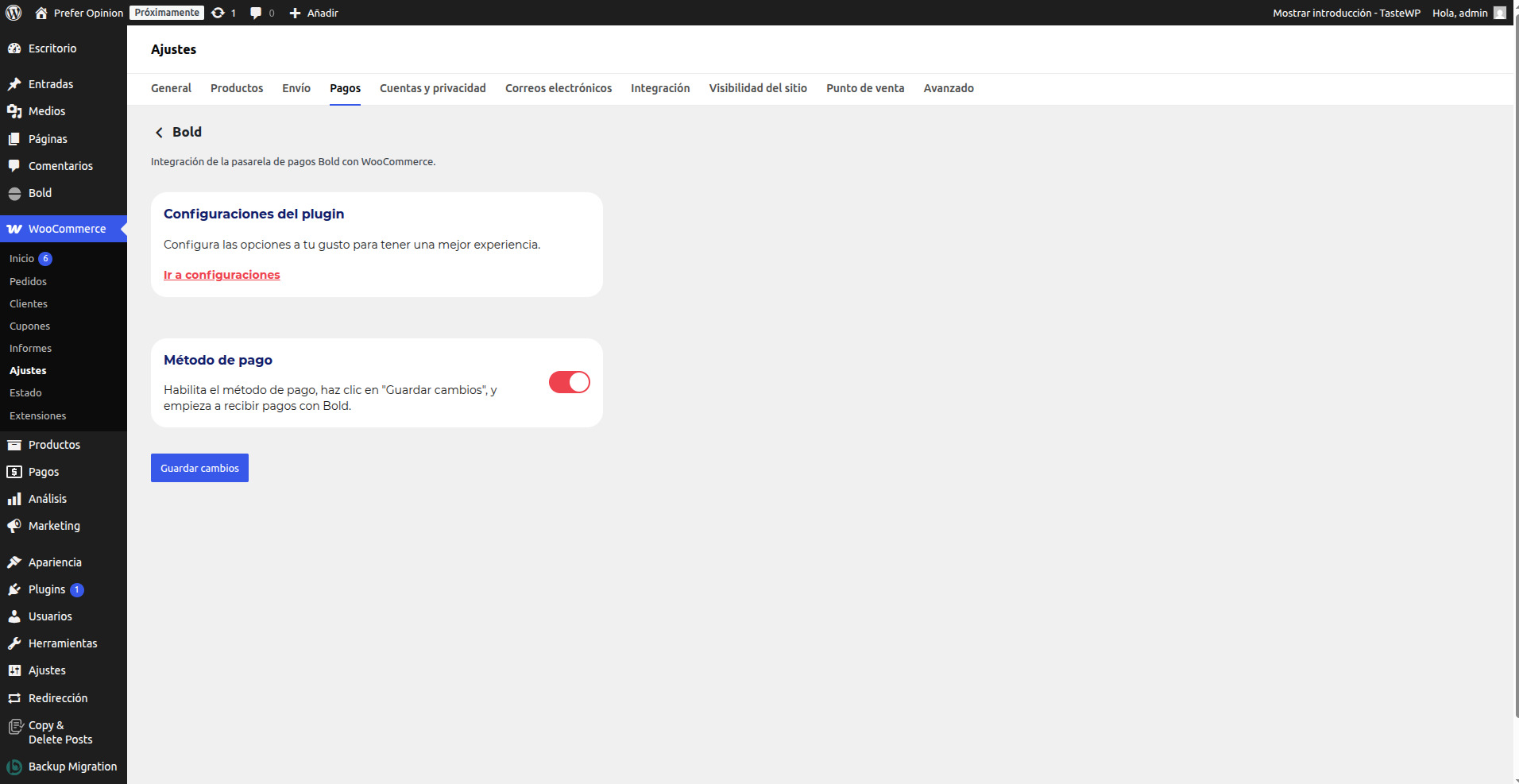This screenshot has width=1519, height=784.
Task: Click the admin avatar icon
Action: tap(1499, 13)
